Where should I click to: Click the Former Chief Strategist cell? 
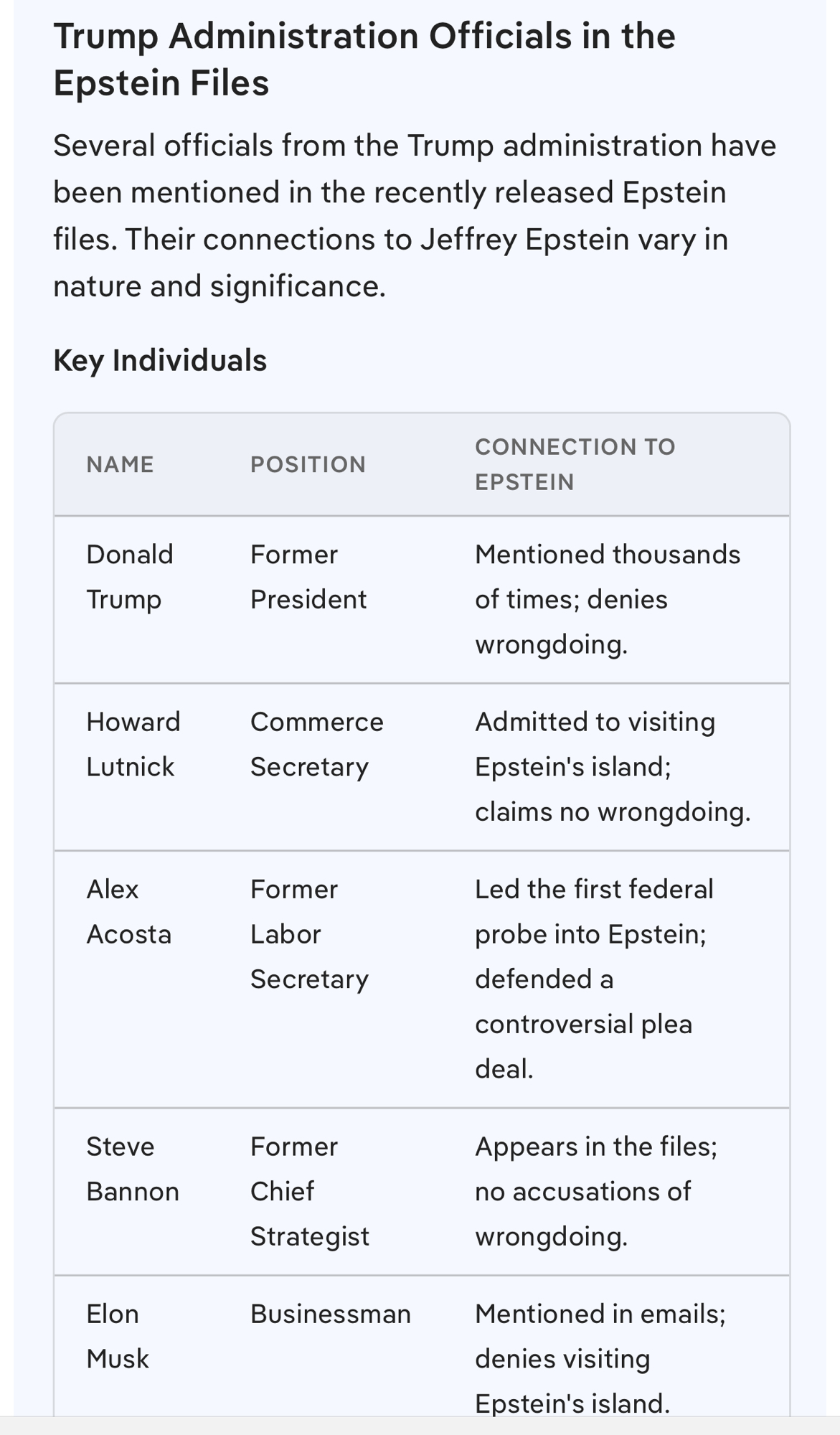point(309,1191)
